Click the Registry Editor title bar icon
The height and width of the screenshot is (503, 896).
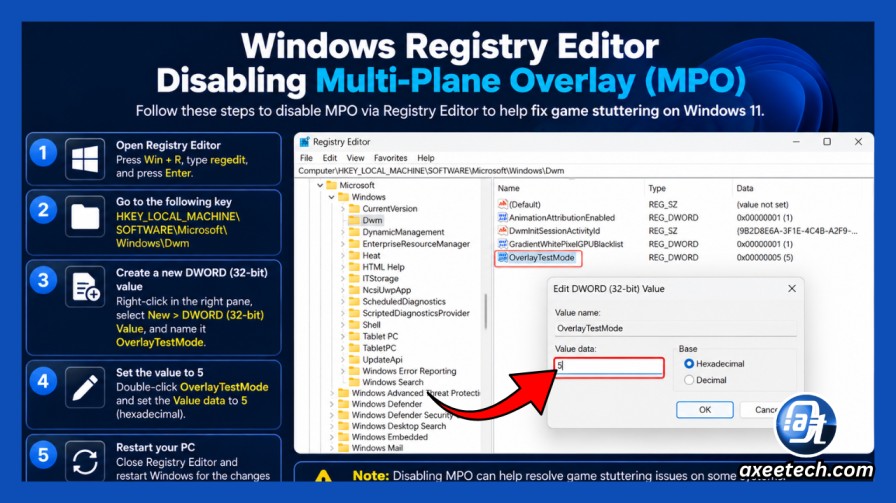tap(305, 142)
